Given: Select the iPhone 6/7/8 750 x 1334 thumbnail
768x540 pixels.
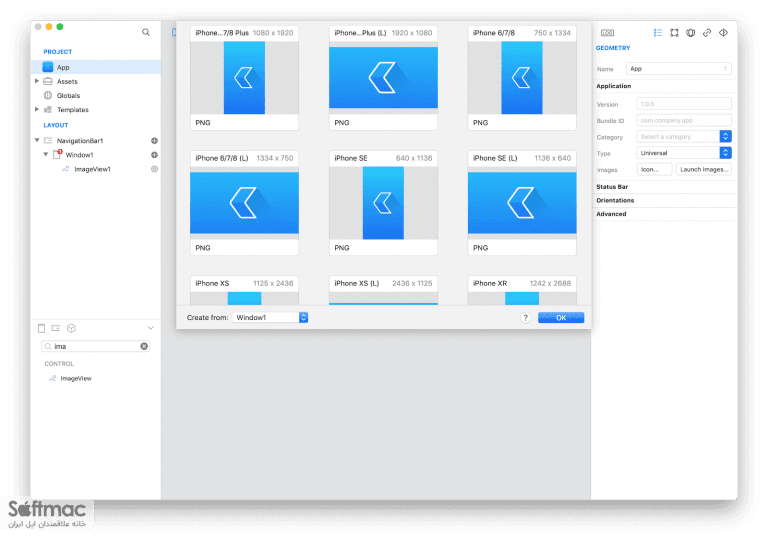Looking at the screenshot, I should pyautogui.click(x=522, y=78).
